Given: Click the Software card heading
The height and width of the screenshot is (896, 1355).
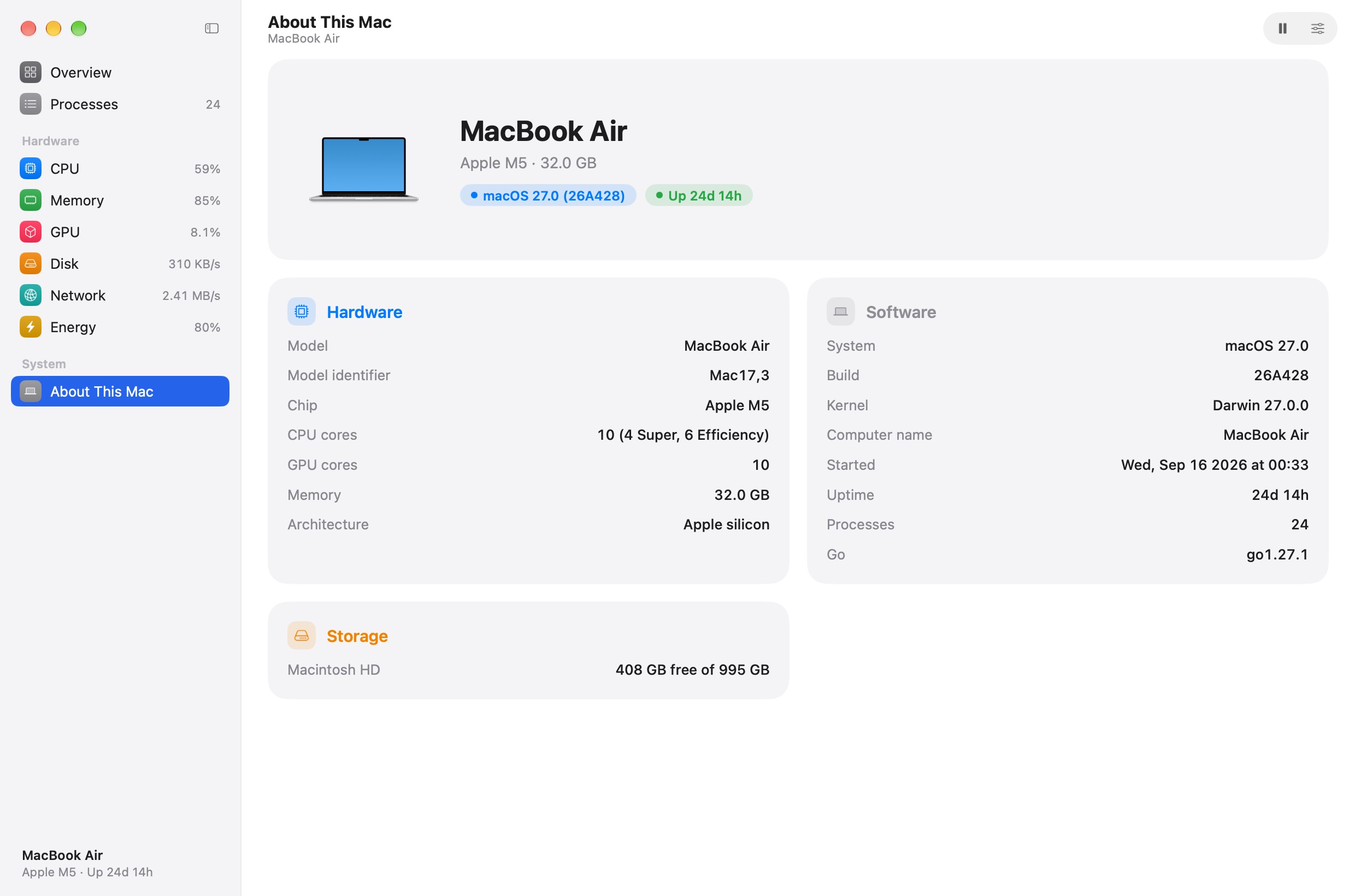Looking at the screenshot, I should 900,312.
